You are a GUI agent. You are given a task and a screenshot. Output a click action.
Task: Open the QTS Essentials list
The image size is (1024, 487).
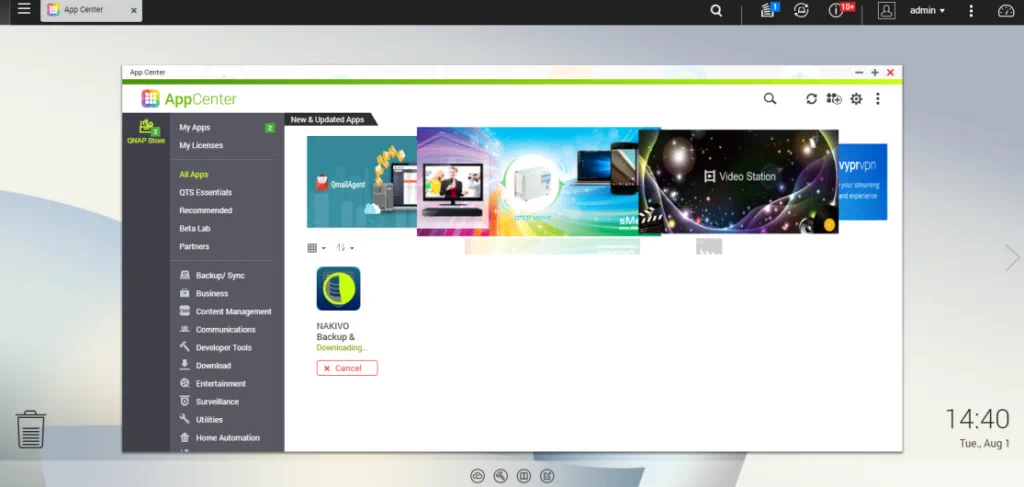click(205, 192)
